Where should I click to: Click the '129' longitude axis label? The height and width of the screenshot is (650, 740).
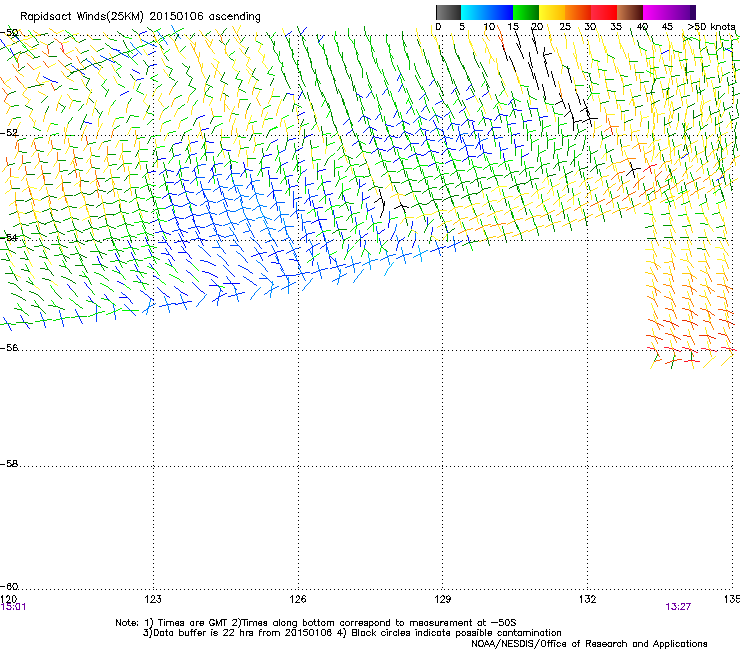[x=443, y=599]
